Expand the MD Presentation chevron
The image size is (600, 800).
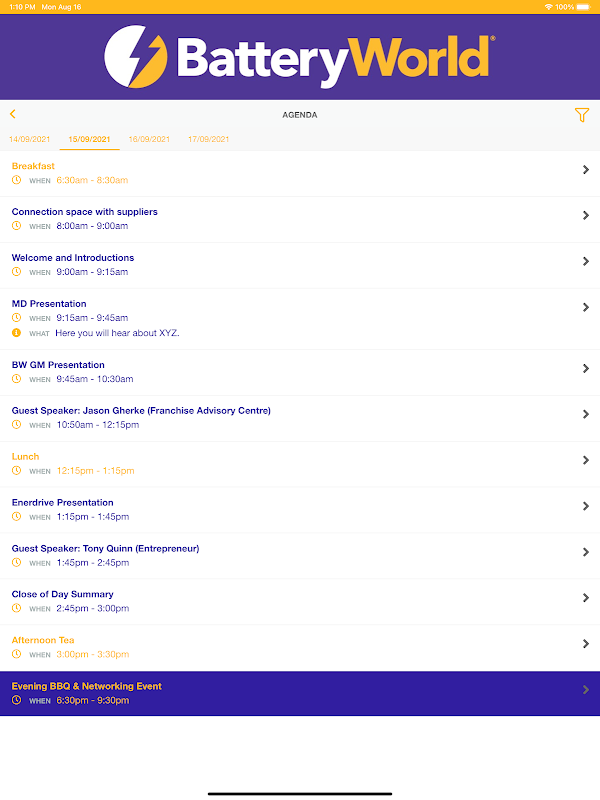tap(586, 307)
